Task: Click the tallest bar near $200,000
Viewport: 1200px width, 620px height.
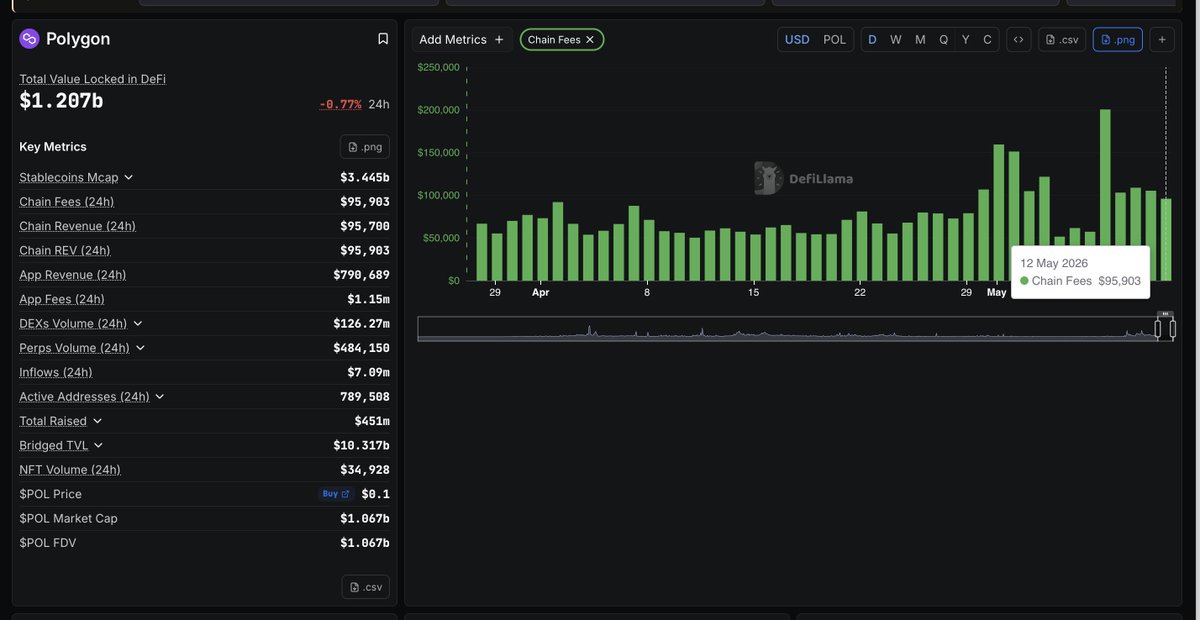Action: click(x=1105, y=195)
